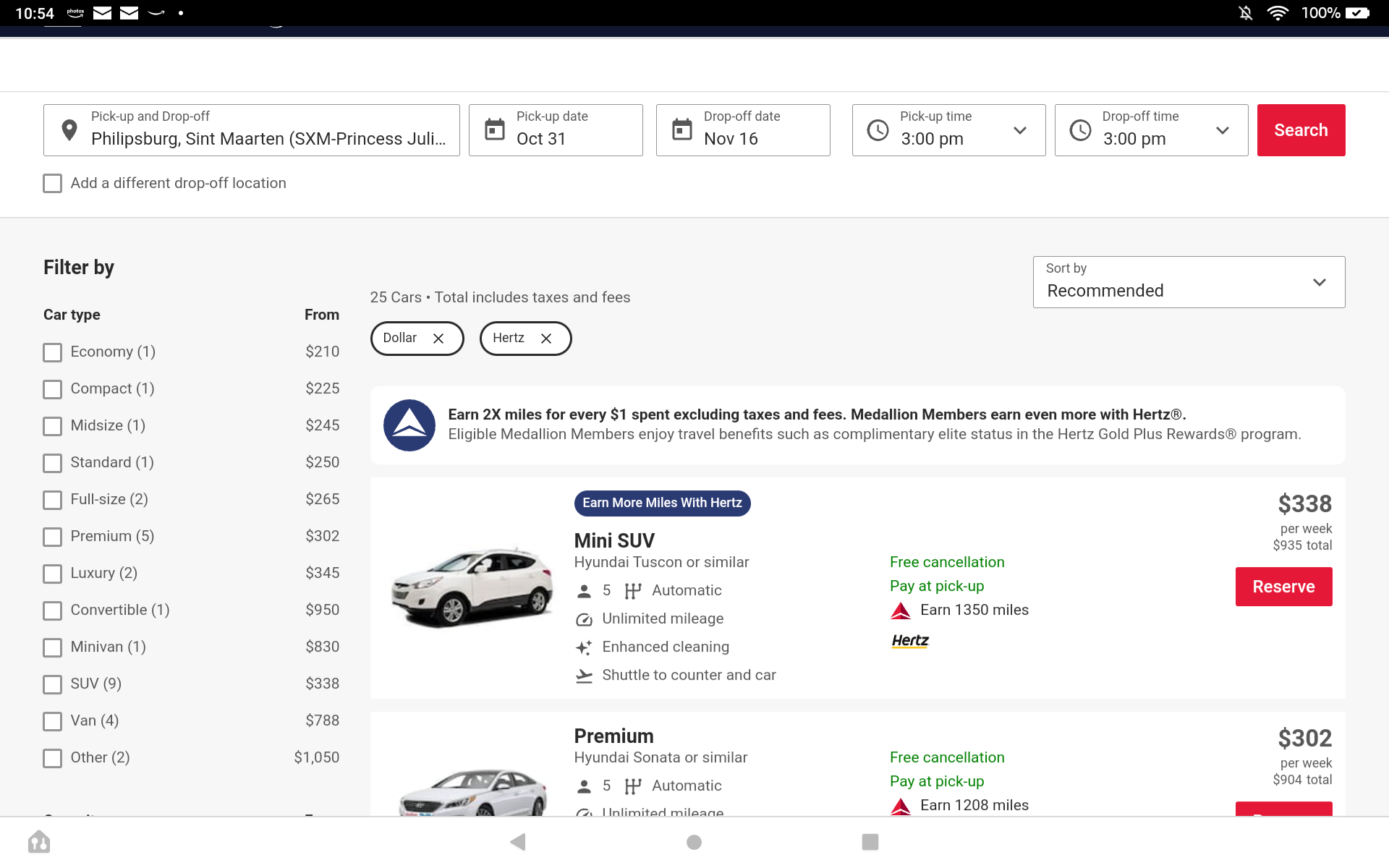1389x868 pixels.
Task: Tap the Premium car title
Action: pyautogui.click(x=613, y=736)
